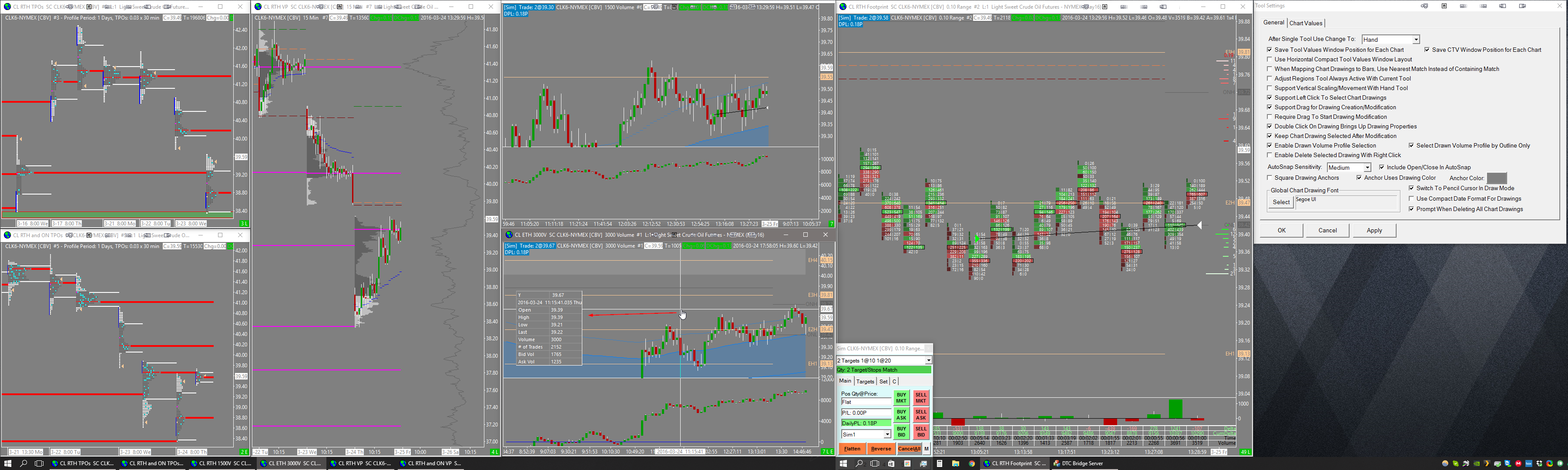This screenshot has height=470, width=1568.
Task: Open Chrome from the taskbar
Action: tap(971, 464)
